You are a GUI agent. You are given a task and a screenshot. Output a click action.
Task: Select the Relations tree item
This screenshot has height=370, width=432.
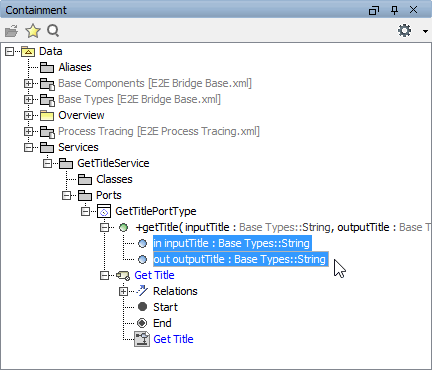tap(175, 291)
